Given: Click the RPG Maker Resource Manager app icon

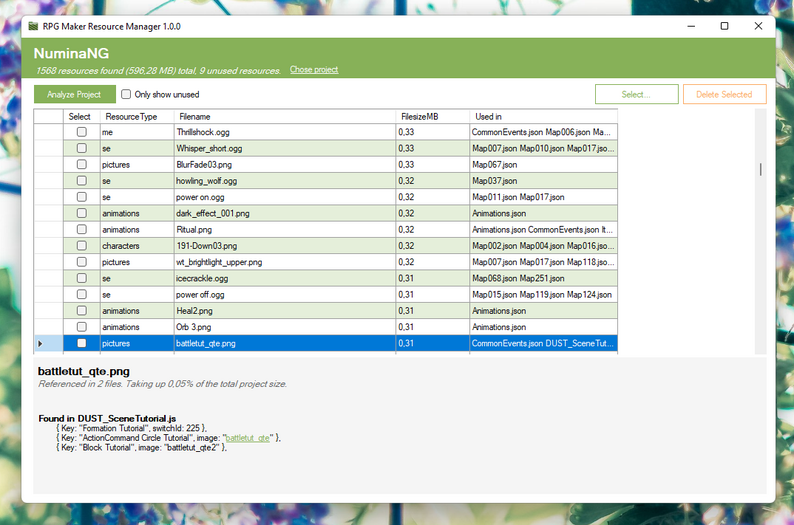Looking at the screenshot, I should [33, 26].
